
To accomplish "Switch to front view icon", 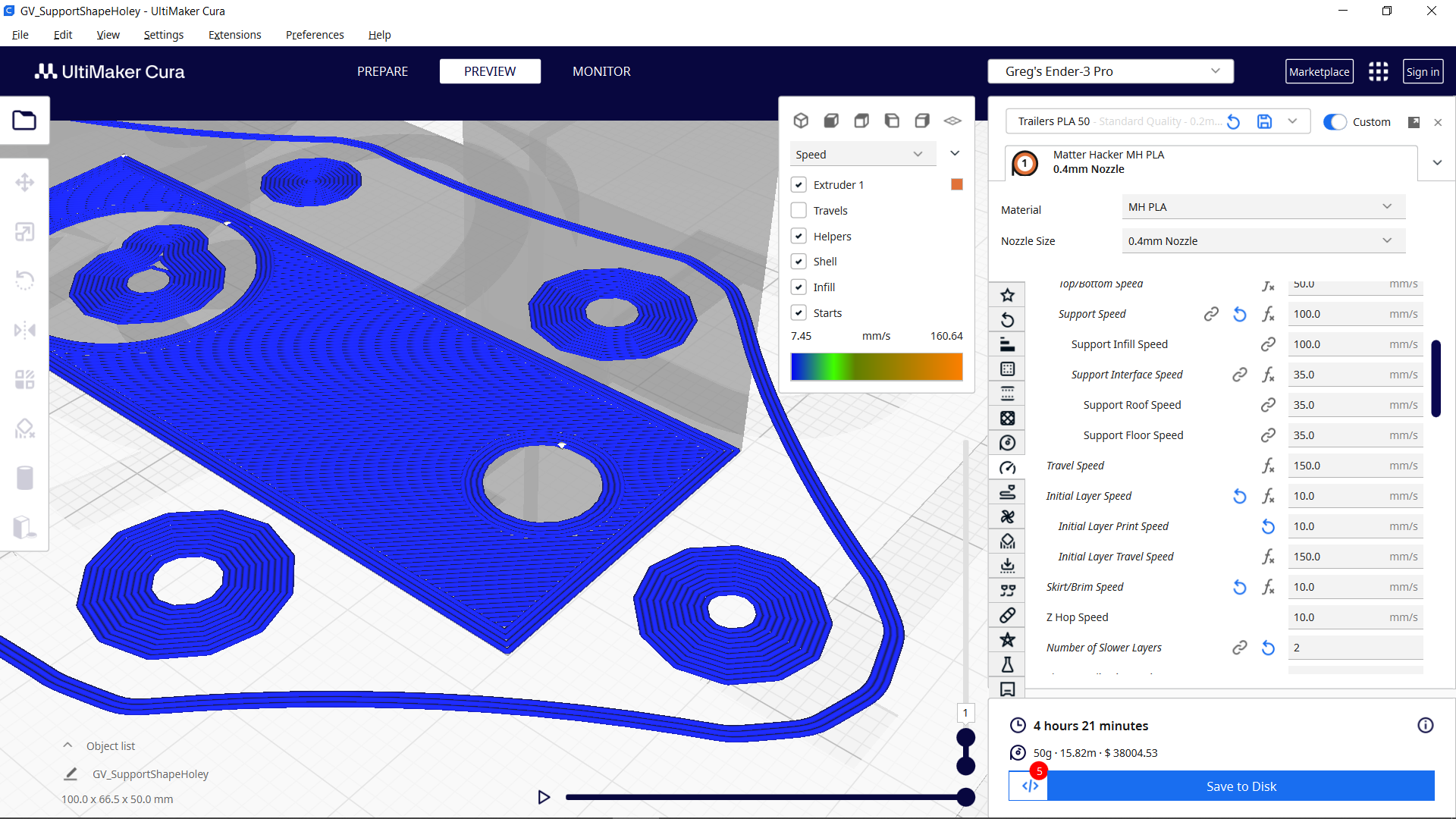I will [831, 121].
